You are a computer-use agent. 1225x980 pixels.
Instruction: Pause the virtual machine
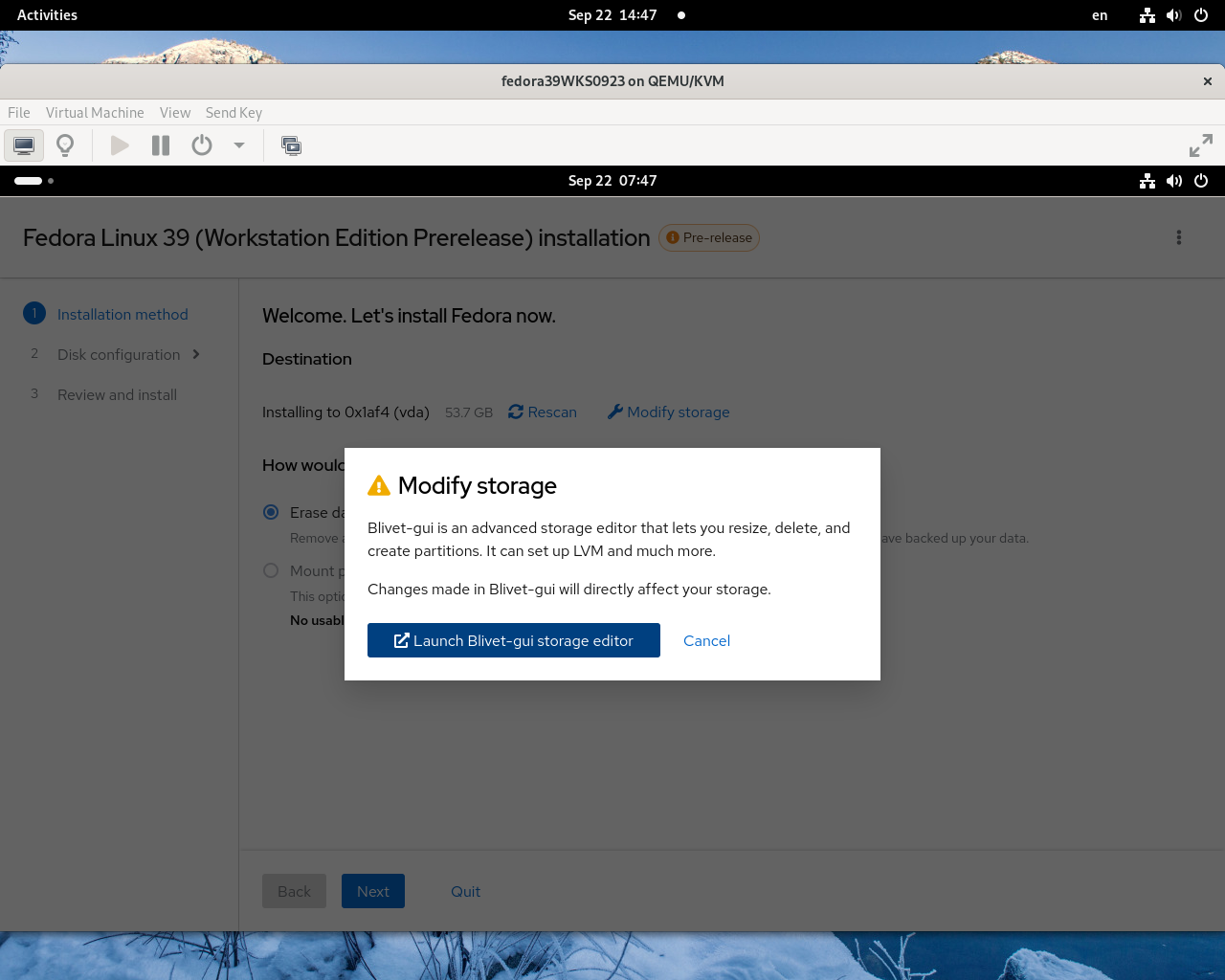[x=161, y=145]
